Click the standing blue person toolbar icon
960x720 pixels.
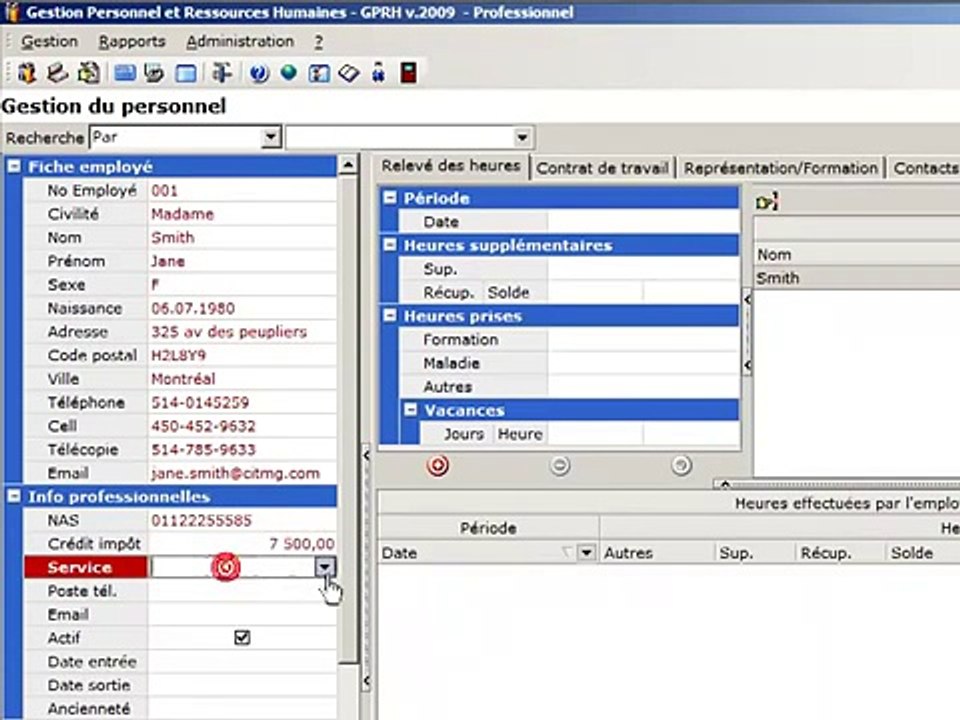pos(378,73)
